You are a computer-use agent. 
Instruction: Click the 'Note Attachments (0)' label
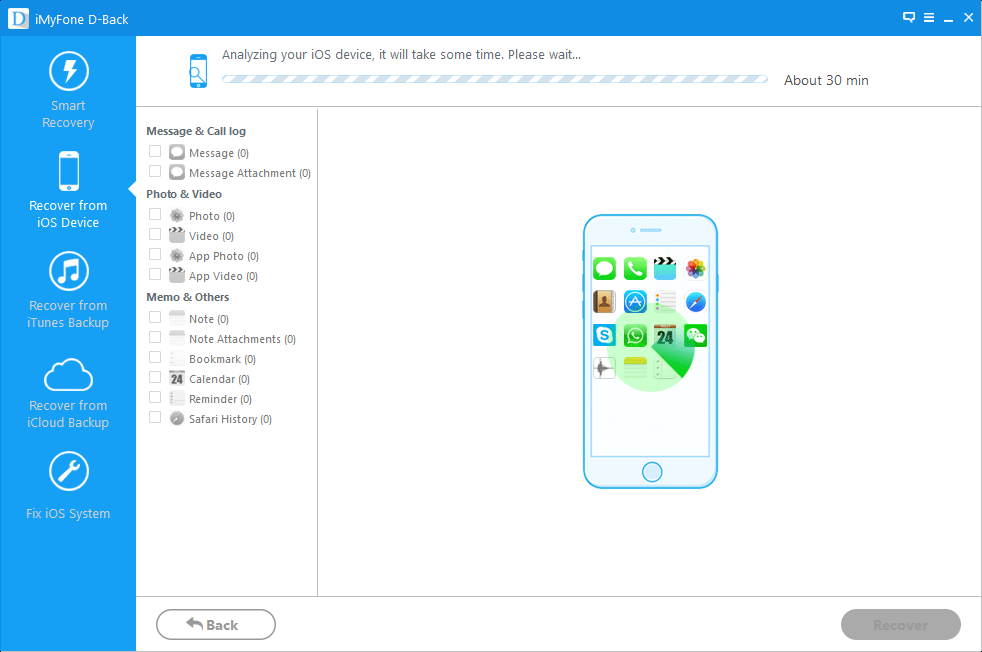click(x=242, y=339)
